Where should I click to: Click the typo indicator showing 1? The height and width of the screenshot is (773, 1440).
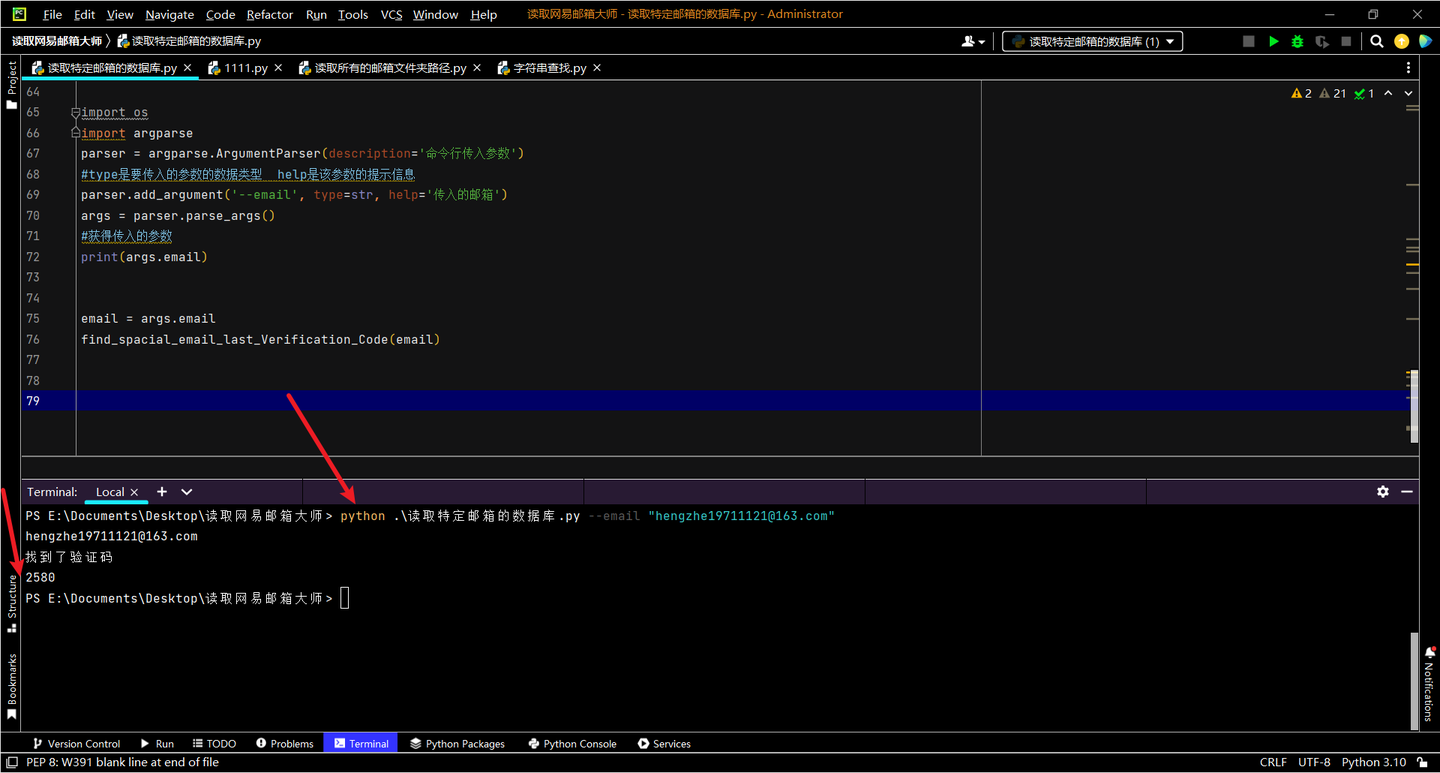pos(1364,93)
